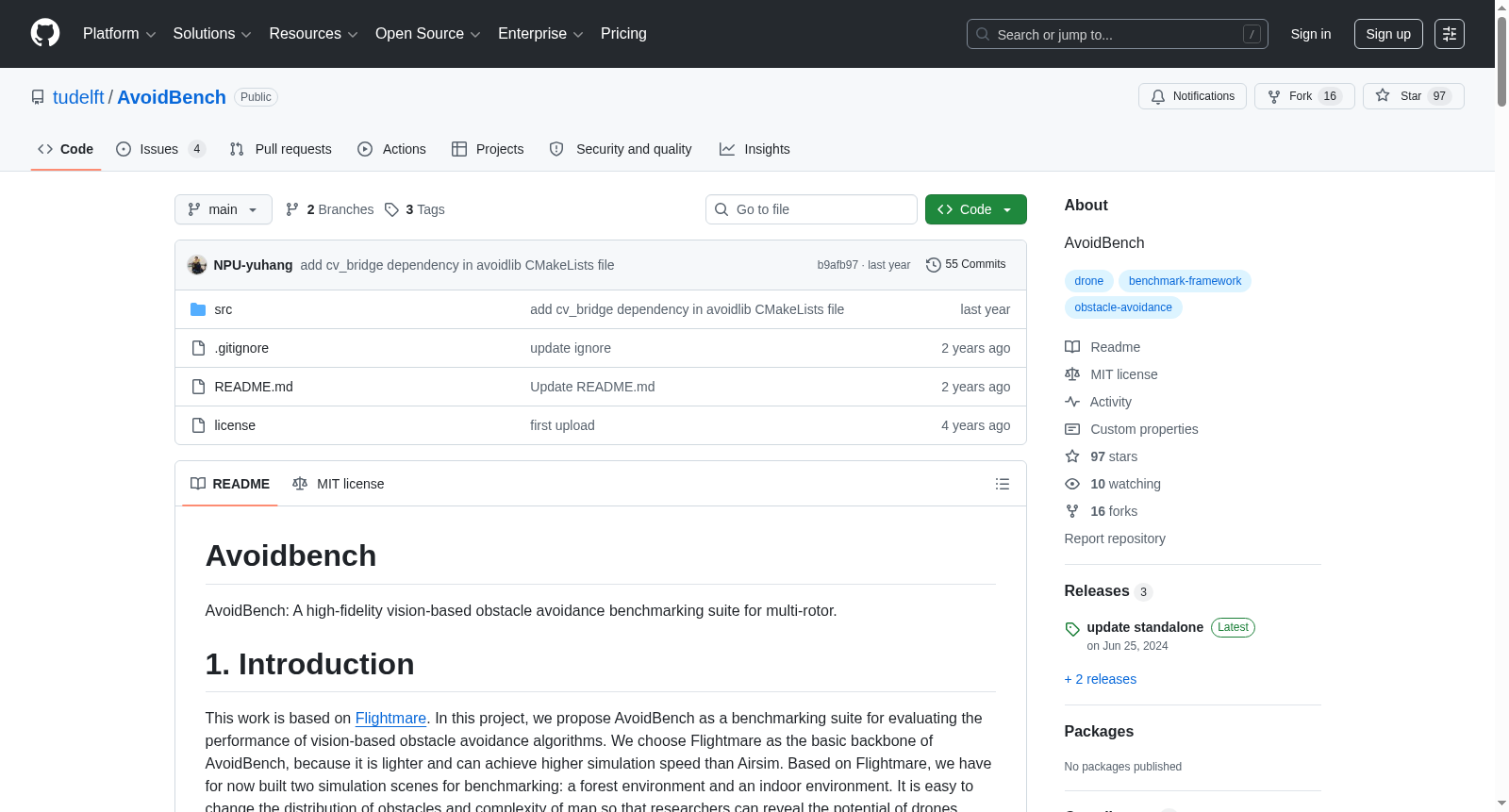The image size is (1509, 812).
Task: Switch to the Security and quality tab
Action: [621, 149]
